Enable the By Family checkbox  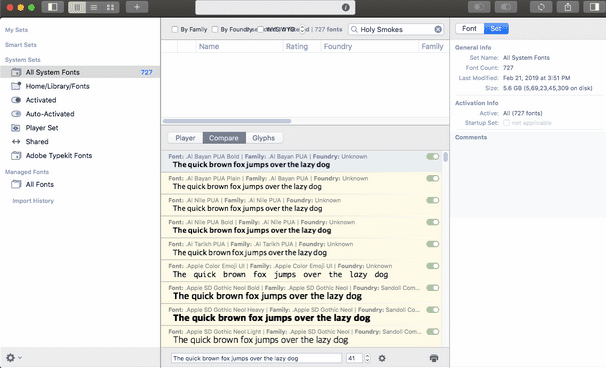click(175, 29)
